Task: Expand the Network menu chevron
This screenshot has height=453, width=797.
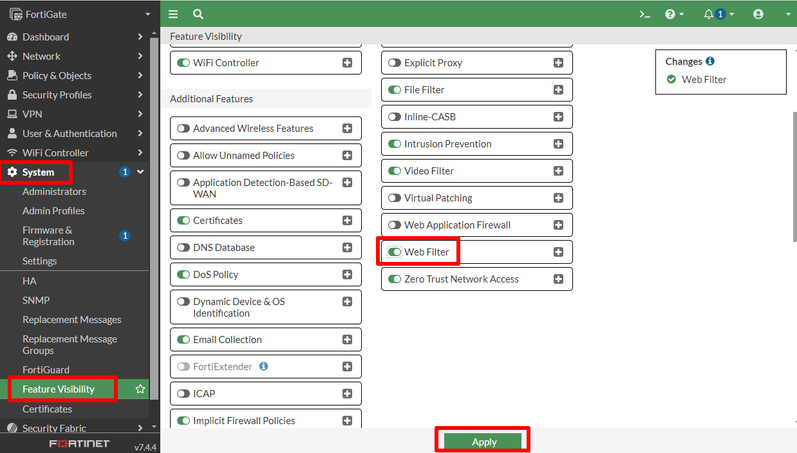Action: click(140, 56)
